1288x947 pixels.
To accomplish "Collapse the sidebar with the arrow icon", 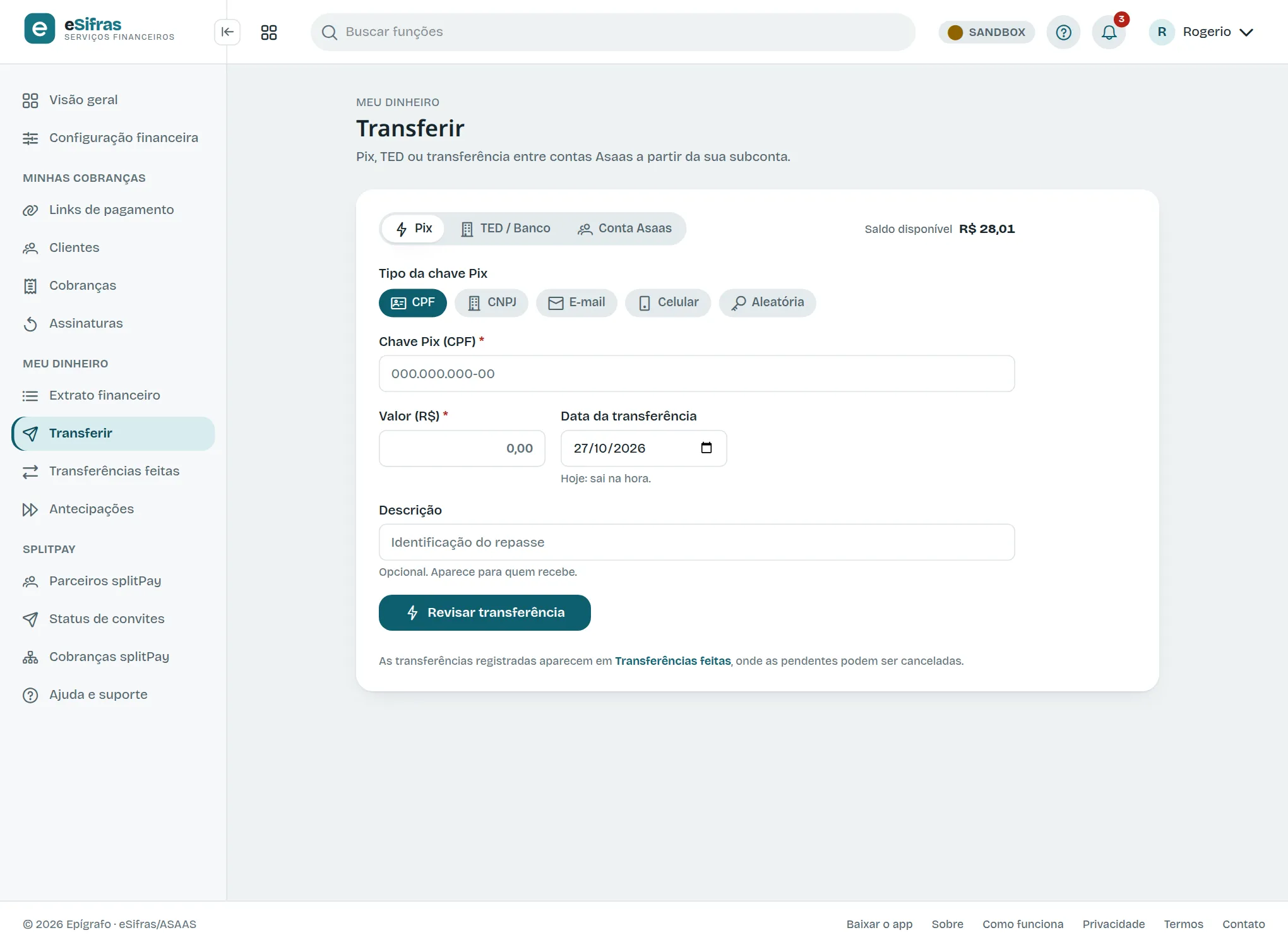I will [x=227, y=32].
